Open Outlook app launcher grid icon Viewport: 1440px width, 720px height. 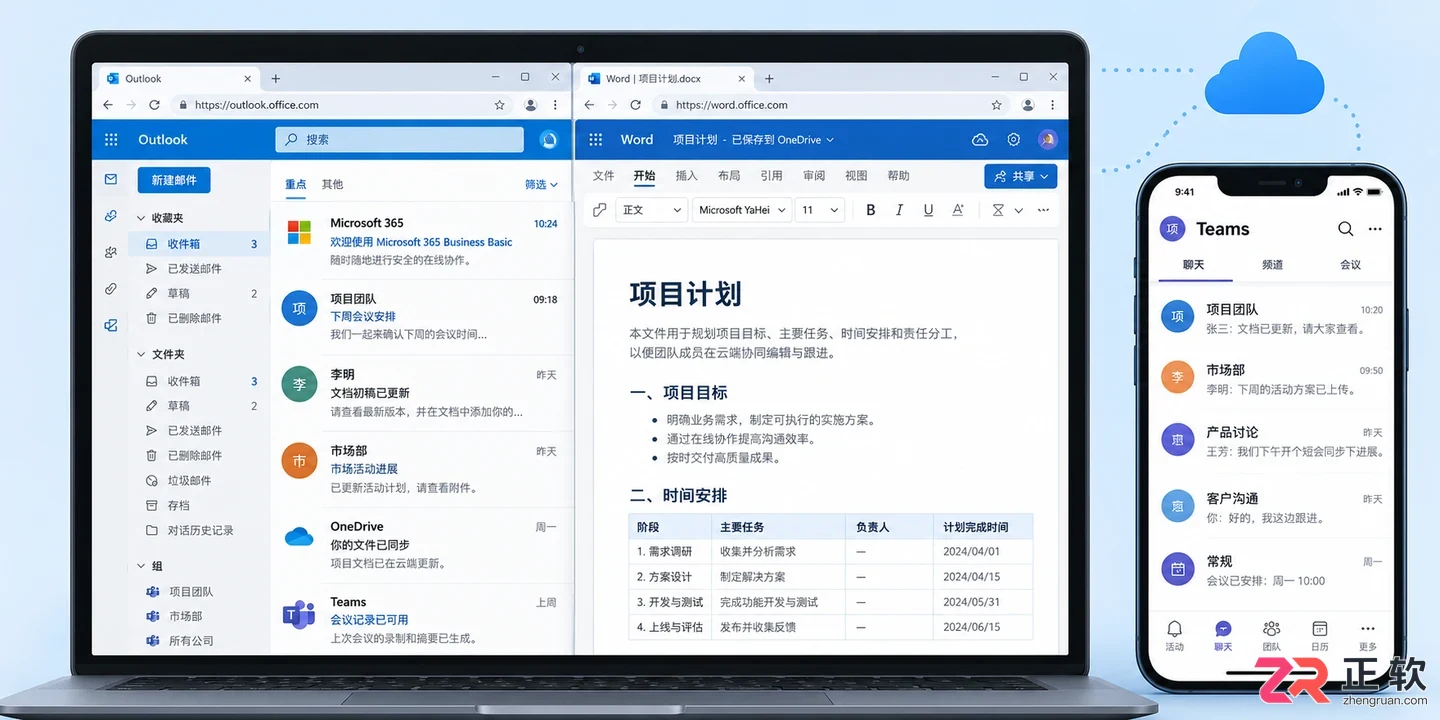point(111,140)
